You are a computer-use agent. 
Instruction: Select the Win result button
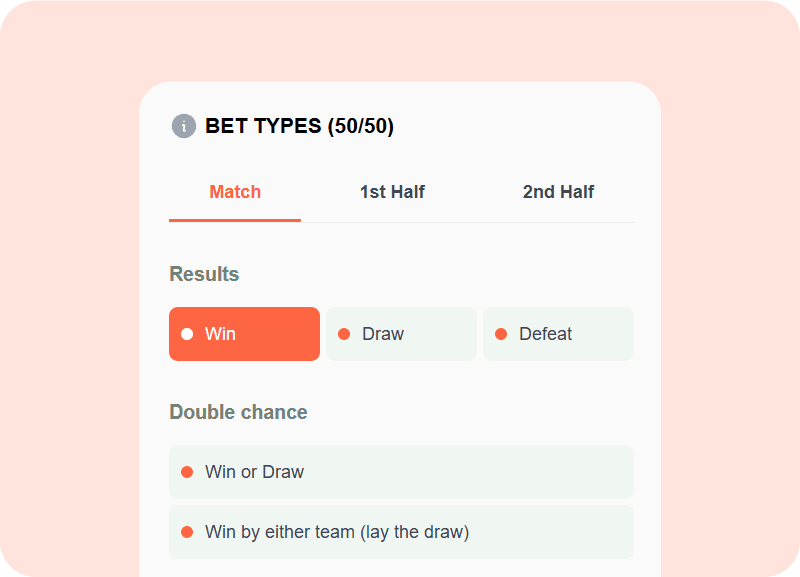244,334
